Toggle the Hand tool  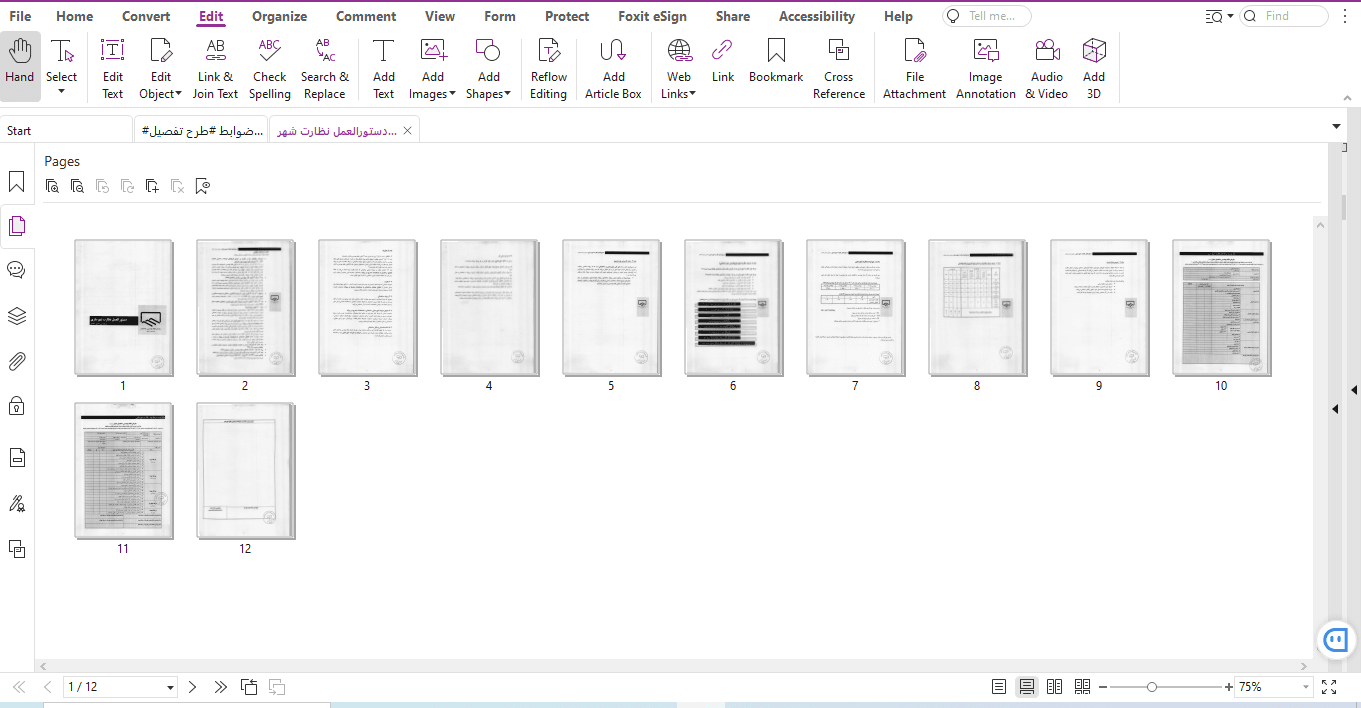(20, 66)
